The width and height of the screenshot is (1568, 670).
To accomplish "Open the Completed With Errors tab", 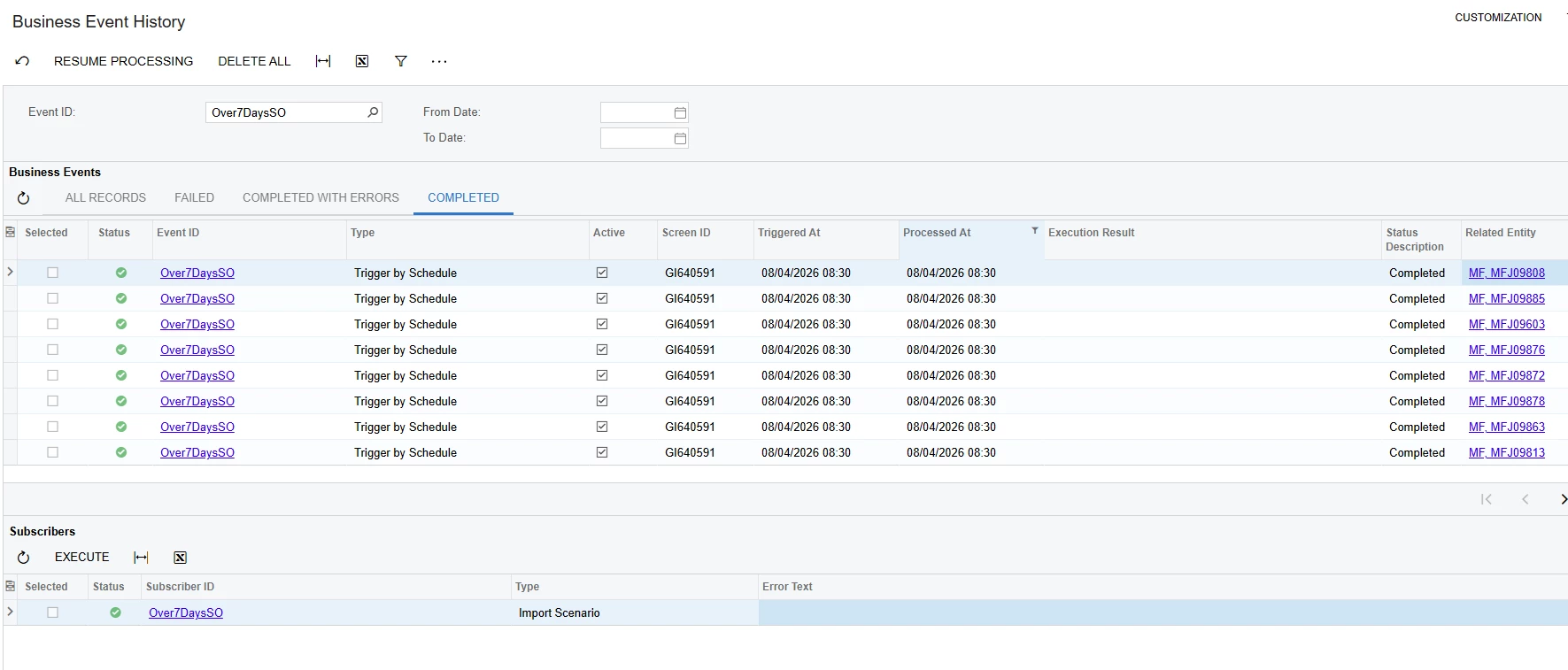I will [321, 198].
